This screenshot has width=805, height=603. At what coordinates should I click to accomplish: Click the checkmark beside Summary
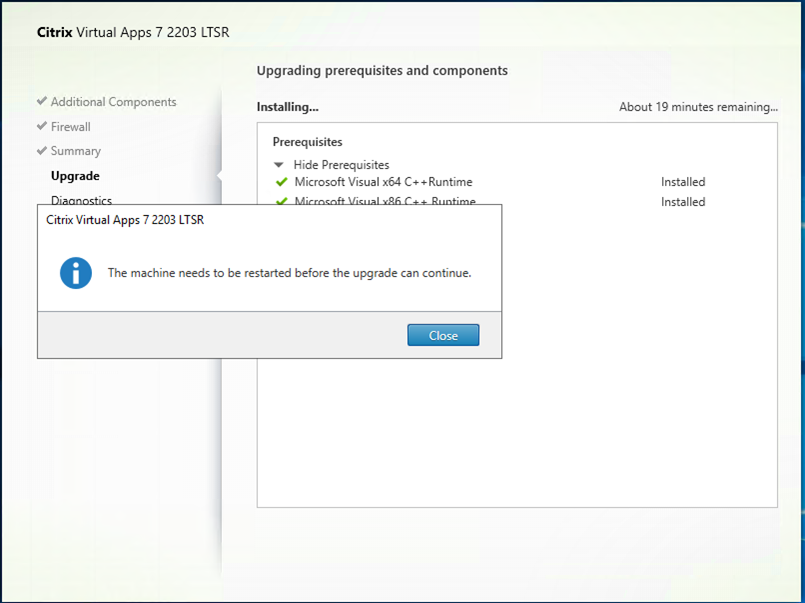tap(42, 150)
